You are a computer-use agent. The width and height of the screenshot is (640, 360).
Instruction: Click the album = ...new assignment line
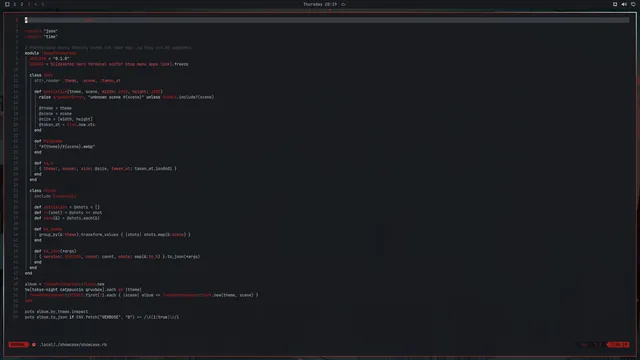(x=64, y=284)
